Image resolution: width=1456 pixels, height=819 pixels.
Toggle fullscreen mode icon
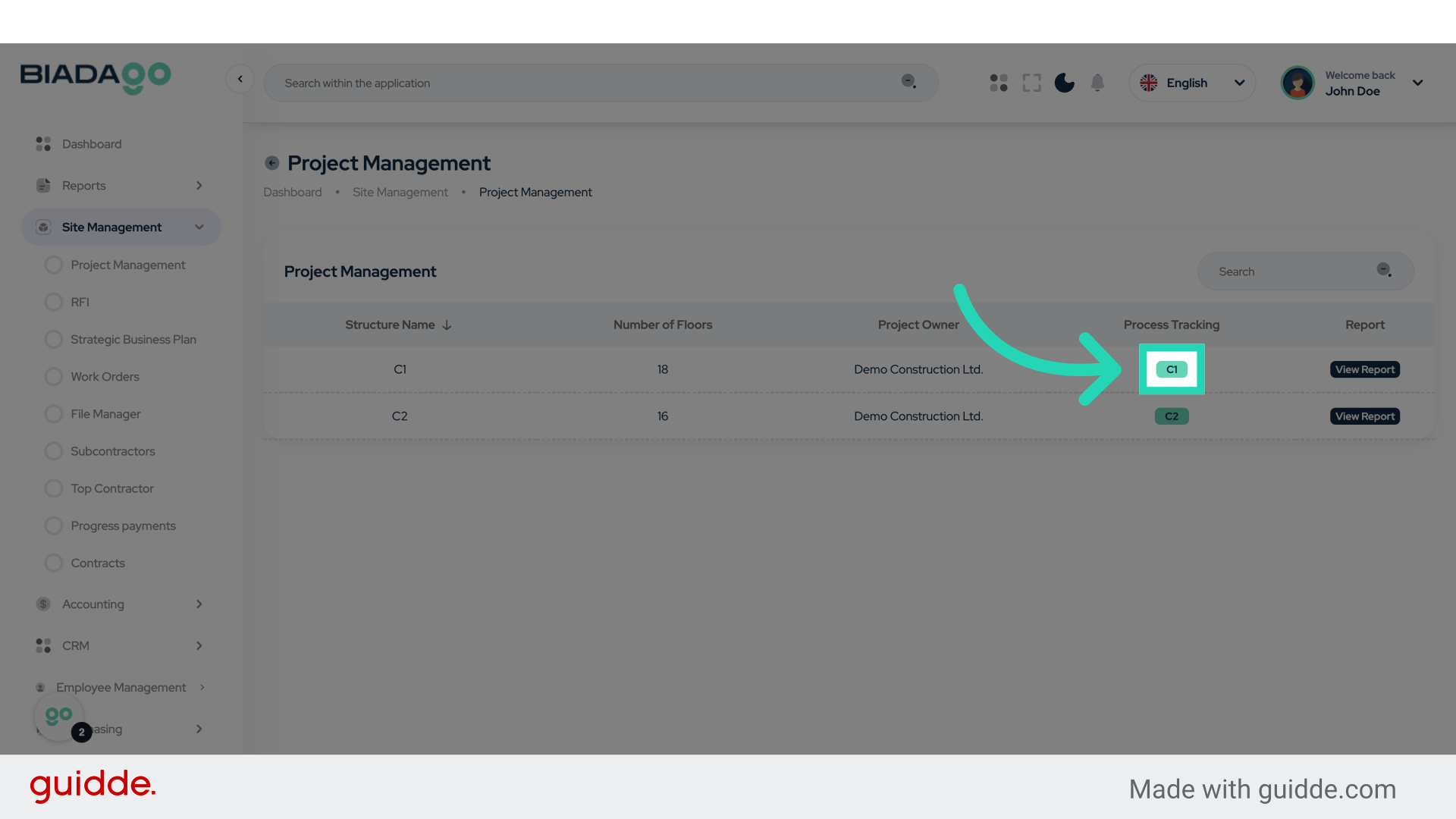click(1031, 83)
